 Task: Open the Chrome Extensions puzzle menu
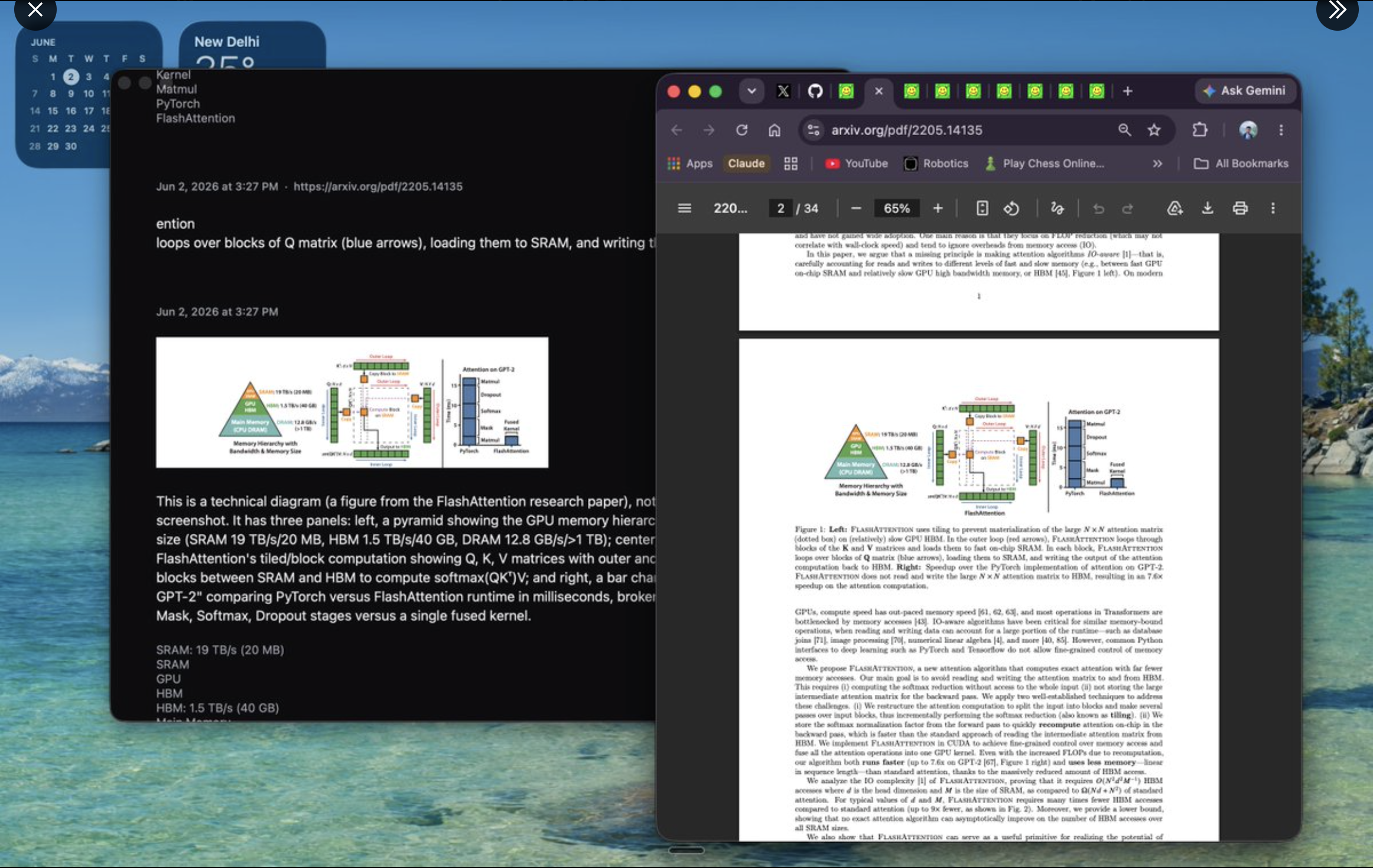click(1199, 130)
